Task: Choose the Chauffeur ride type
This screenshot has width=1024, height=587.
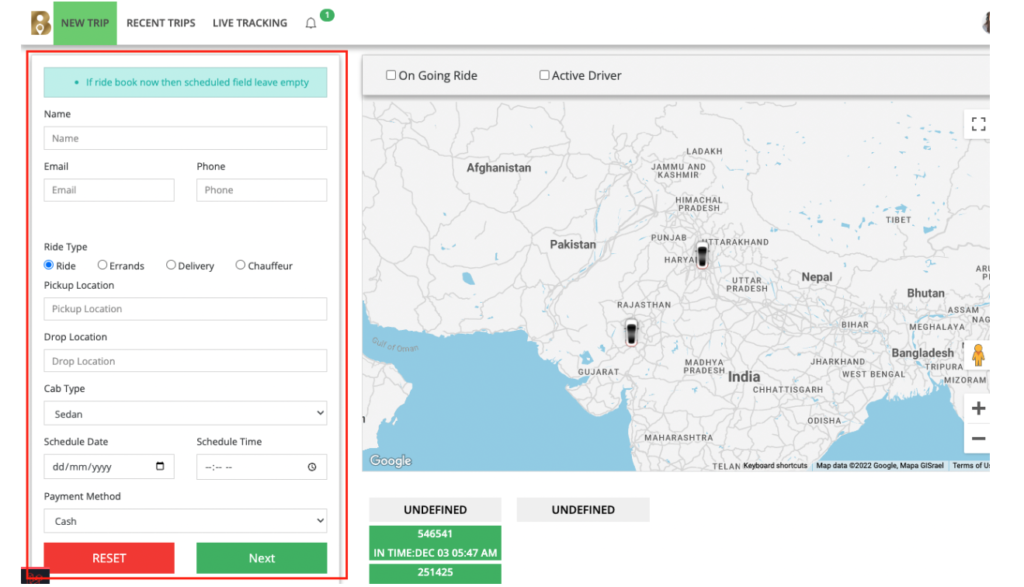Action: (x=240, y=265)
